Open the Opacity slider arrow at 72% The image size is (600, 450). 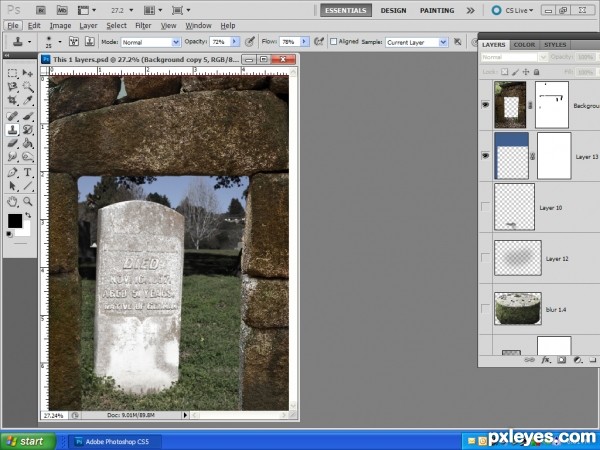(x=235, y=42)
